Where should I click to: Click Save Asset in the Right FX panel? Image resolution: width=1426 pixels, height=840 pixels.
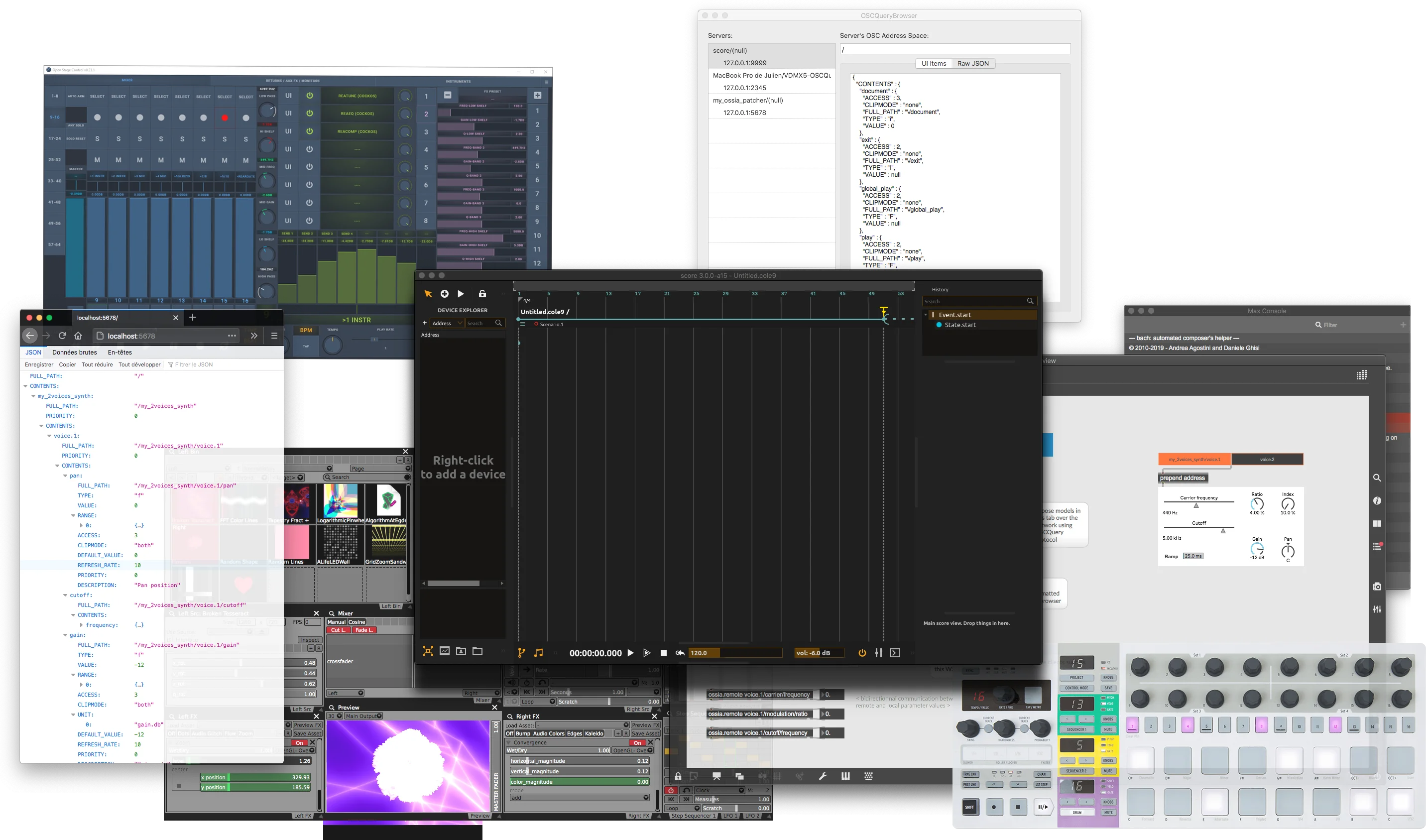pyautogui.click(x=645, y=733)
